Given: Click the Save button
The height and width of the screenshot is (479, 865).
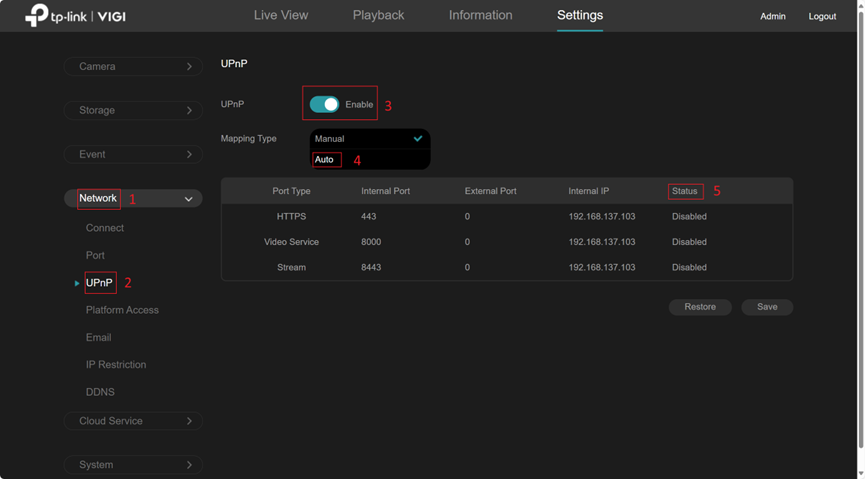Looking at the screenshot, I should coord(767,307).
